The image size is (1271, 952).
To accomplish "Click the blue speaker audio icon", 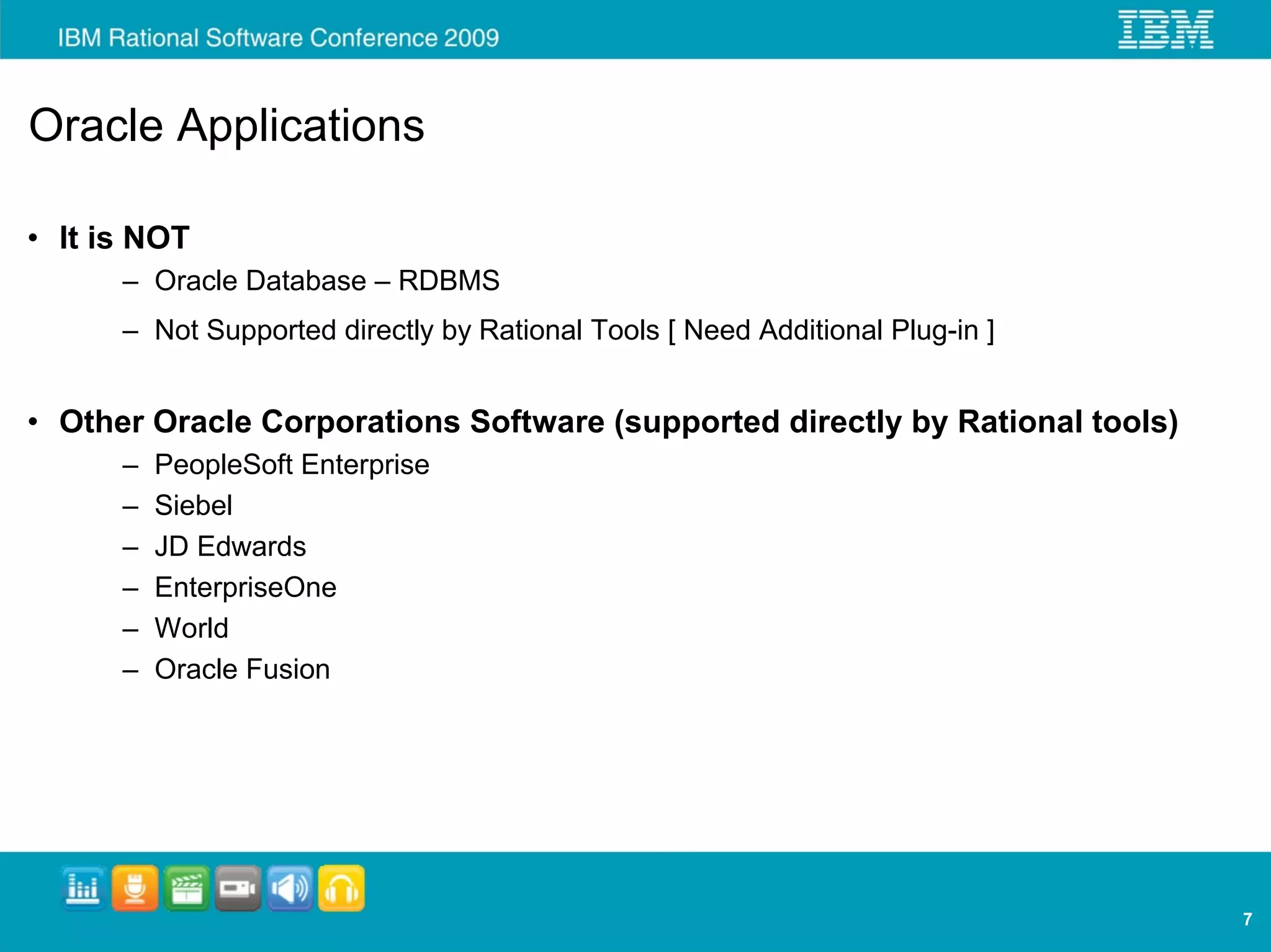I will [x=290, y=888].
